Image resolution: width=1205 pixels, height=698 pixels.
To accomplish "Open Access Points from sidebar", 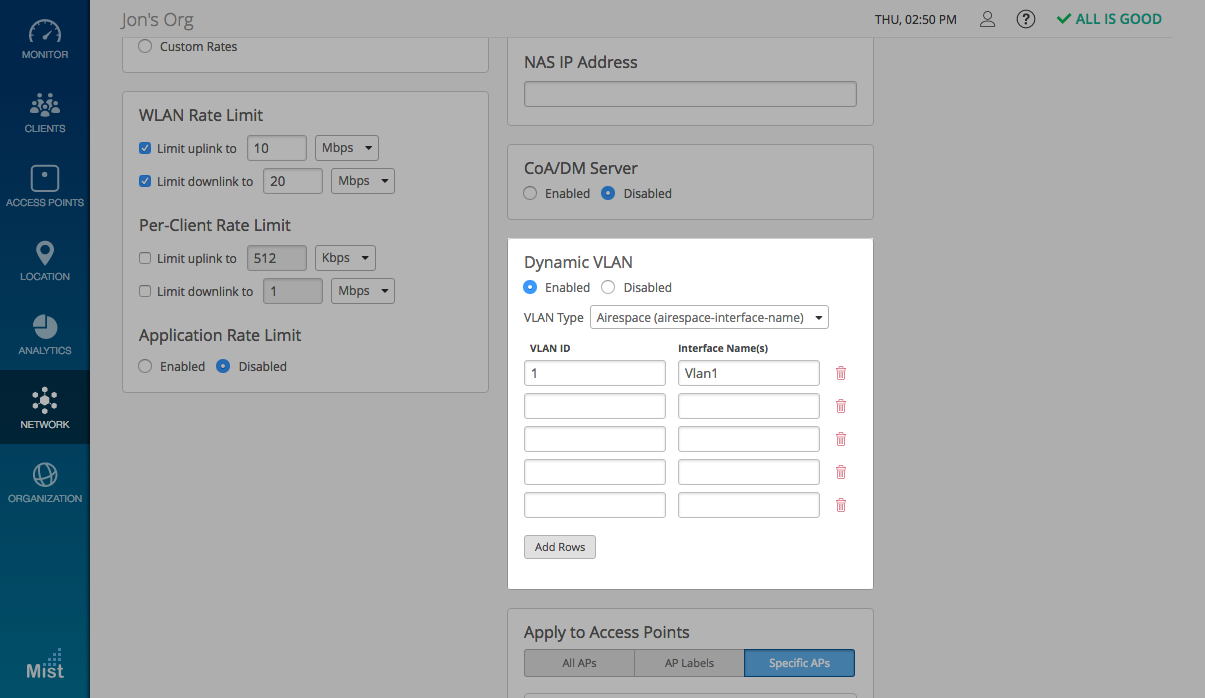I will click(45, 187).
